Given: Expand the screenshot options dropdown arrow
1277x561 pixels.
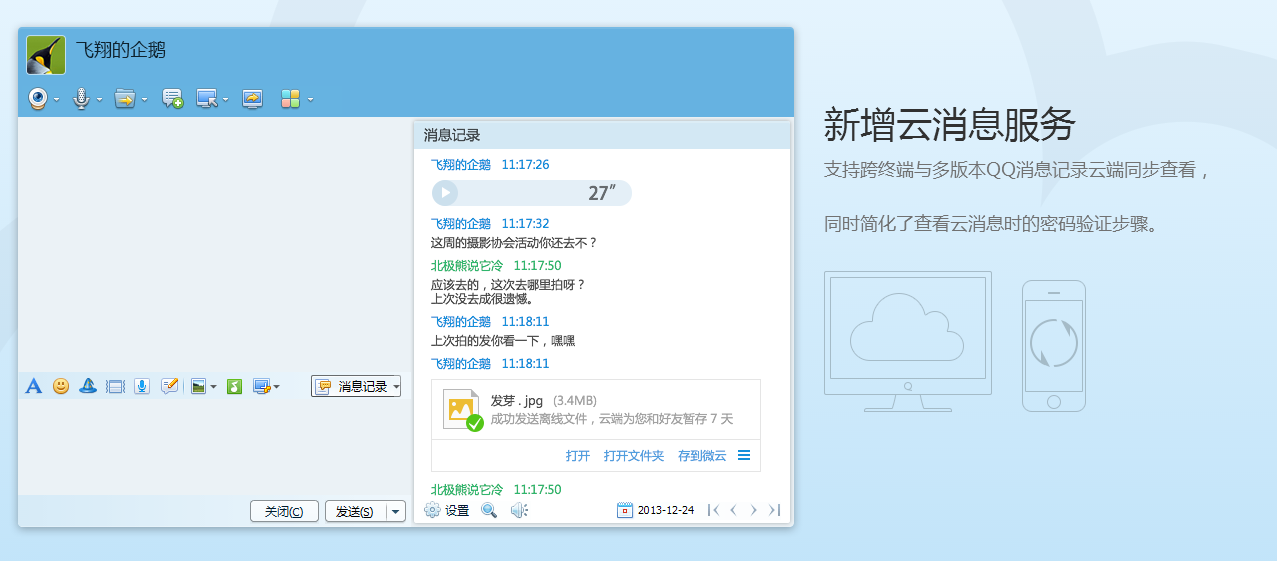Looking at the screenshot, I should [277, 387].
